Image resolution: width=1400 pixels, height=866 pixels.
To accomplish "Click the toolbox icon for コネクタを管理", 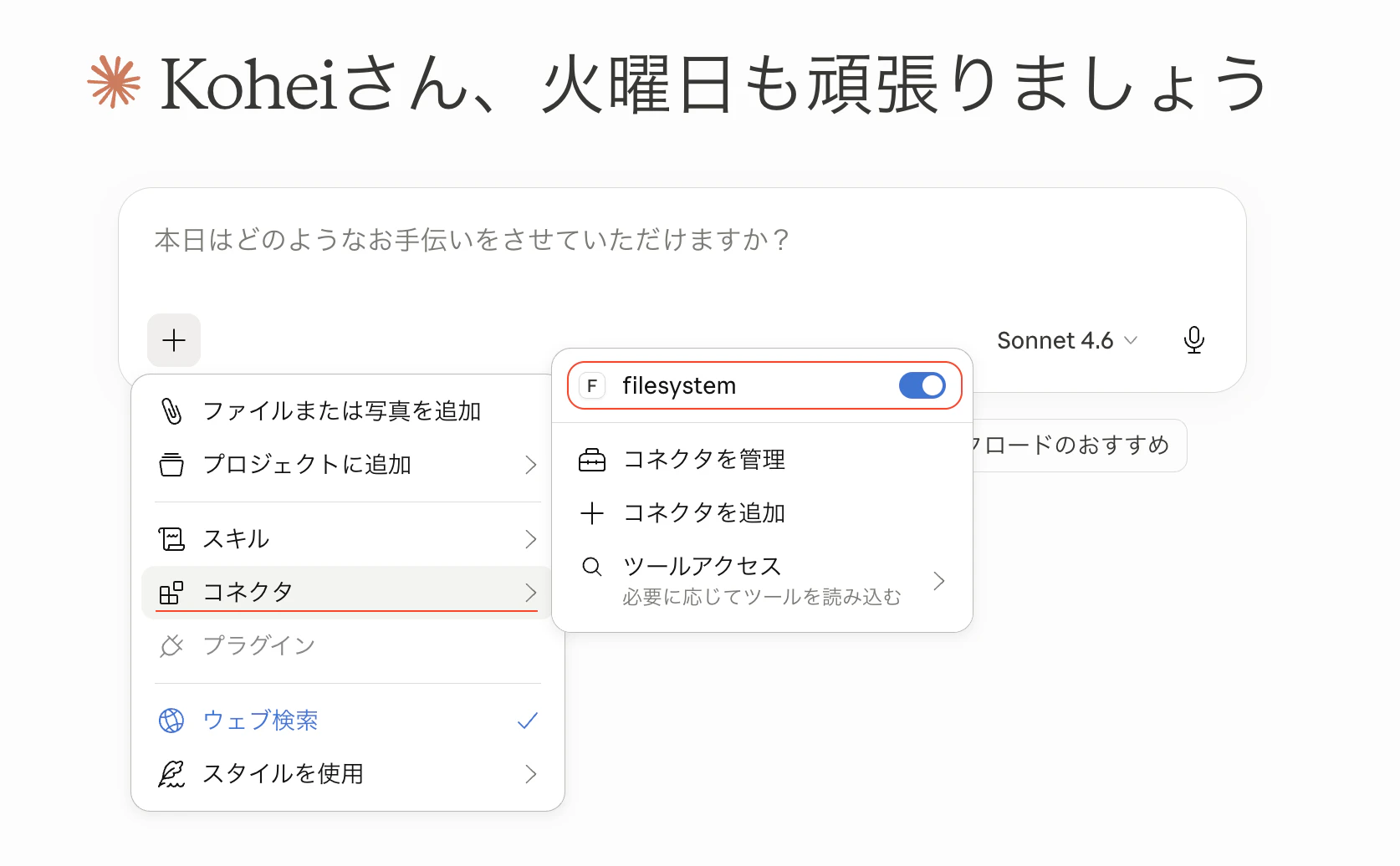I will [x=592, y=460].
